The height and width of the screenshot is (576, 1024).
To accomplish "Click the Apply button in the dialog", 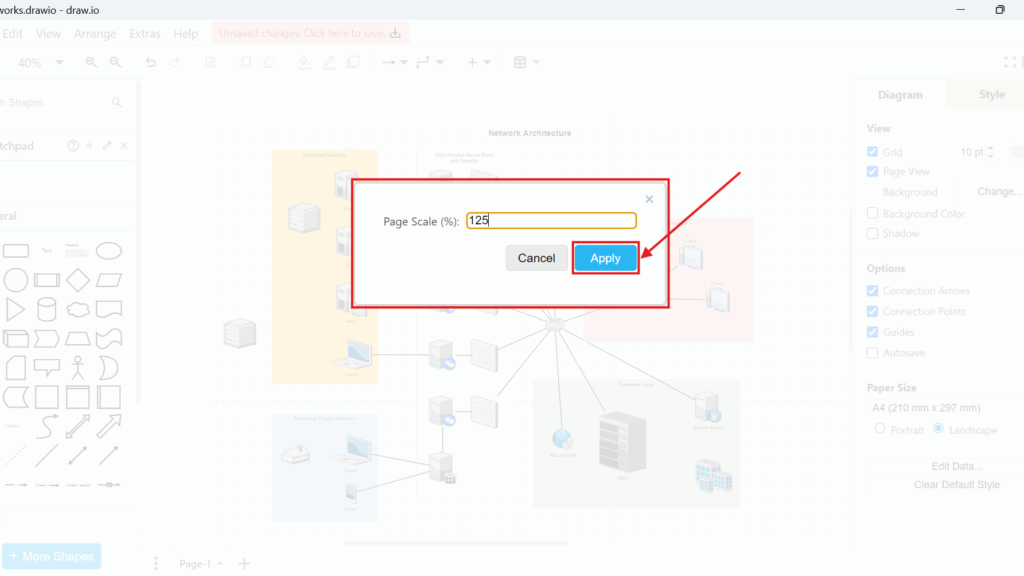I will (605, 258).
